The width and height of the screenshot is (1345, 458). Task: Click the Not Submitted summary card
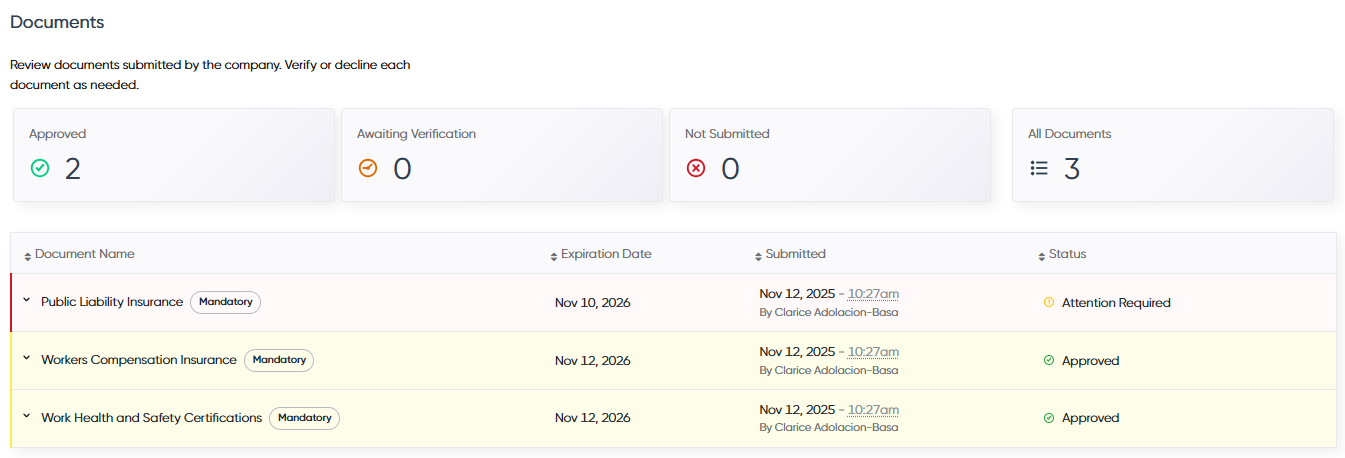point(830,155)
